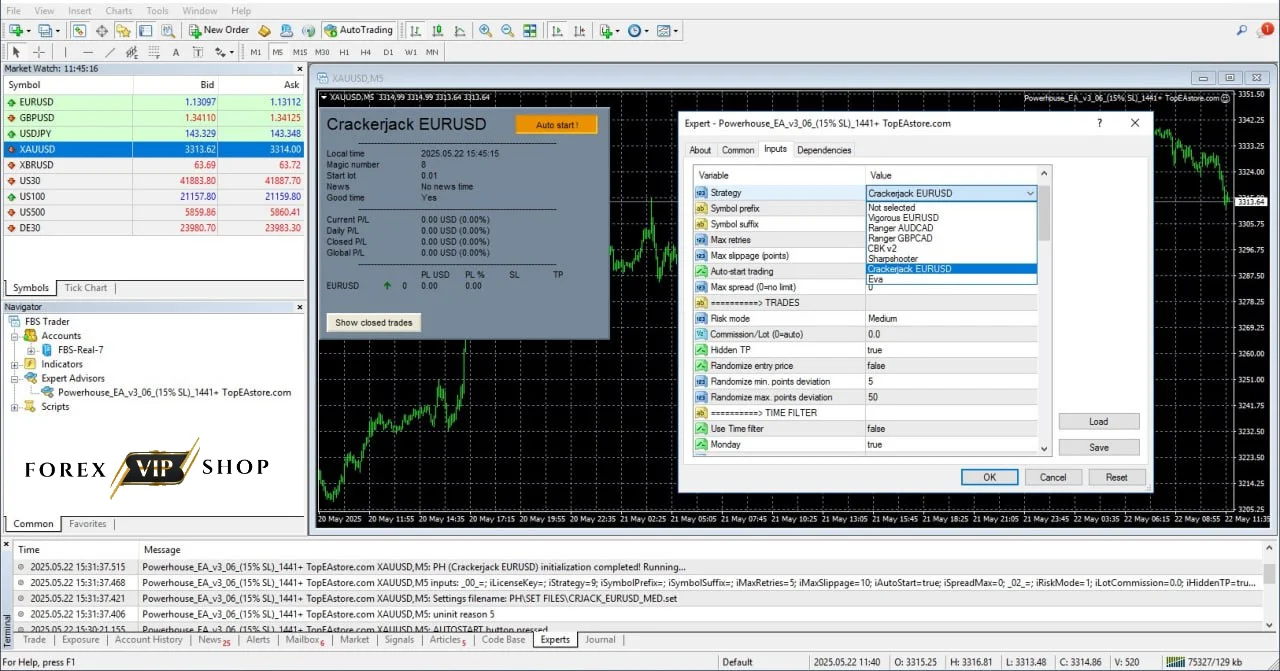1280x671 pixels.
Task: Open the Tools menu
Action: (x=157, y=11)
